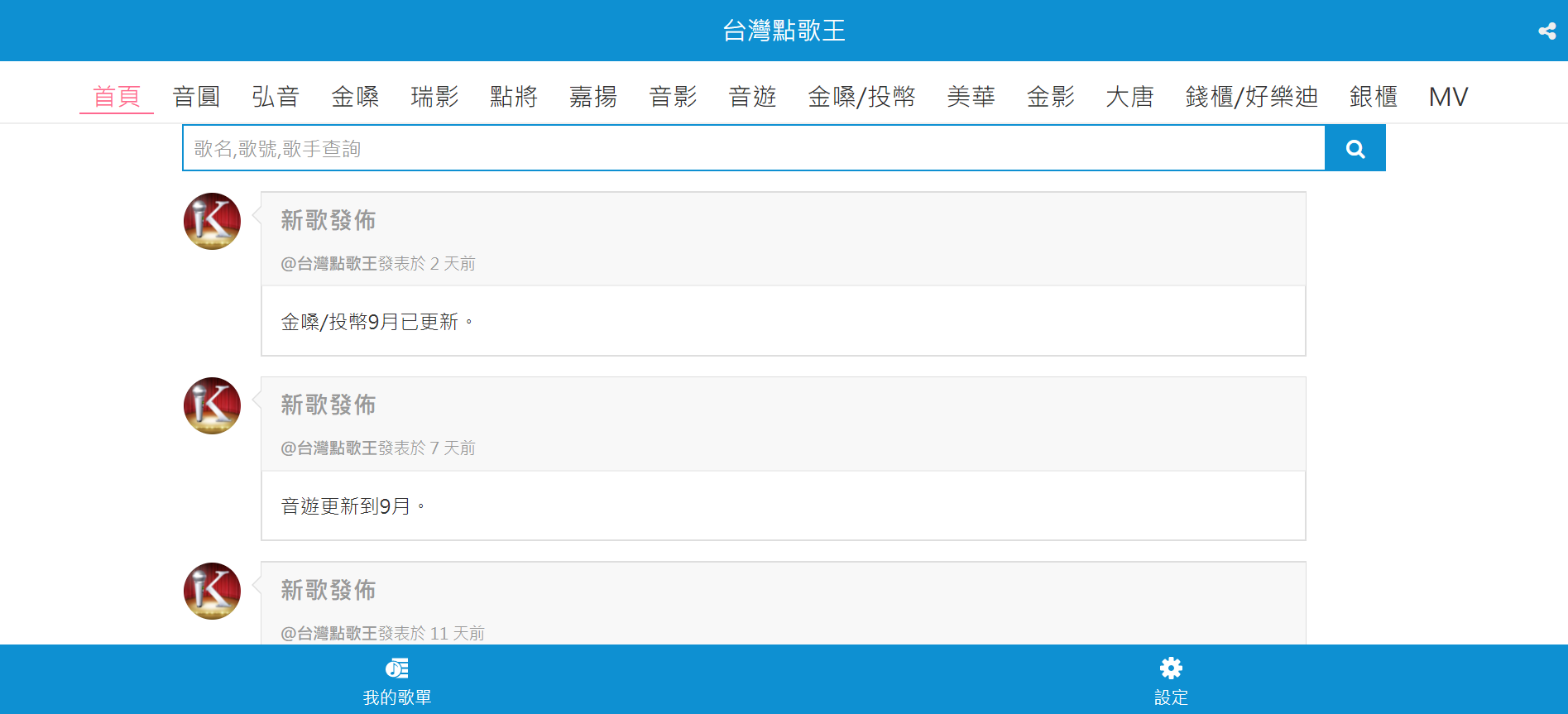The image size is (1568, 714).
Task: Open 設定 gear icon
Action: [1171, 668]
